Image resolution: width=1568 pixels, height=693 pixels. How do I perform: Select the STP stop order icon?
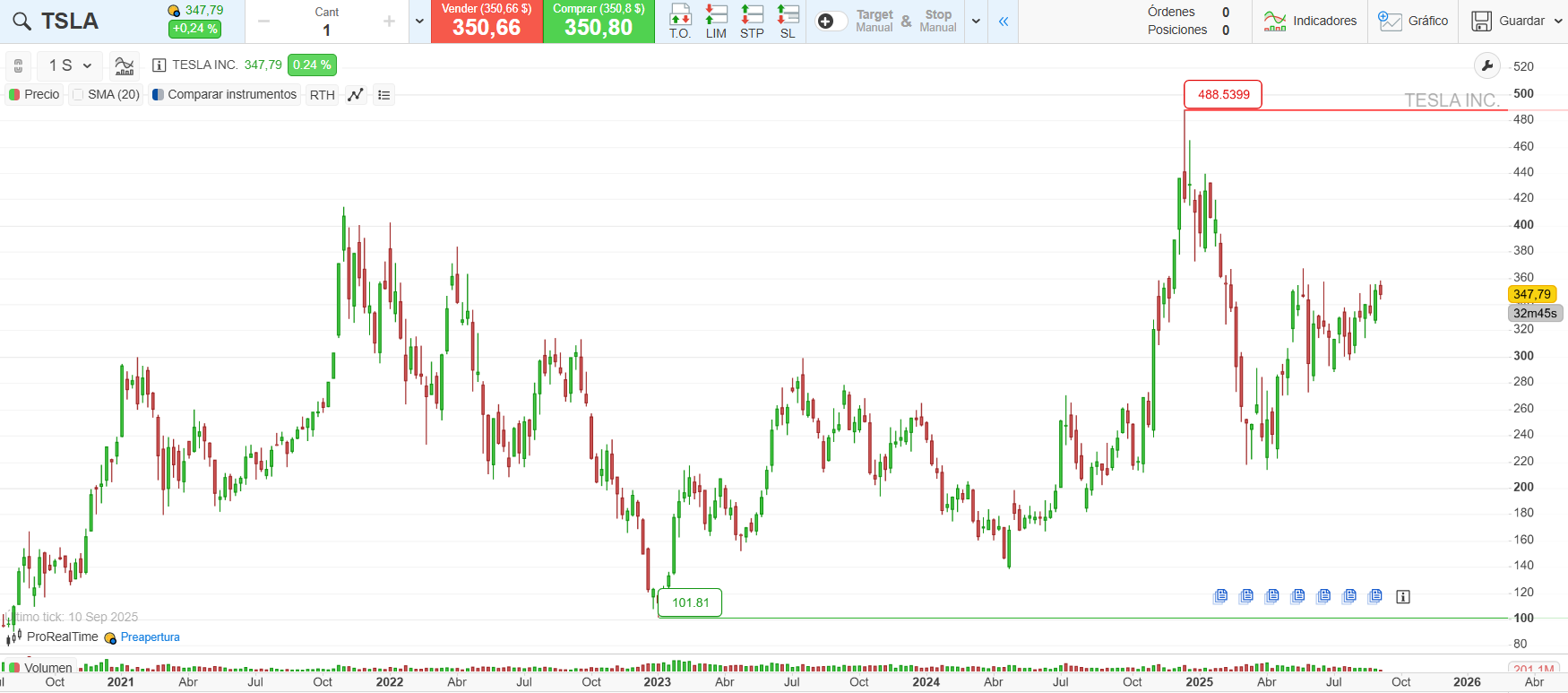tap(752, 21)
